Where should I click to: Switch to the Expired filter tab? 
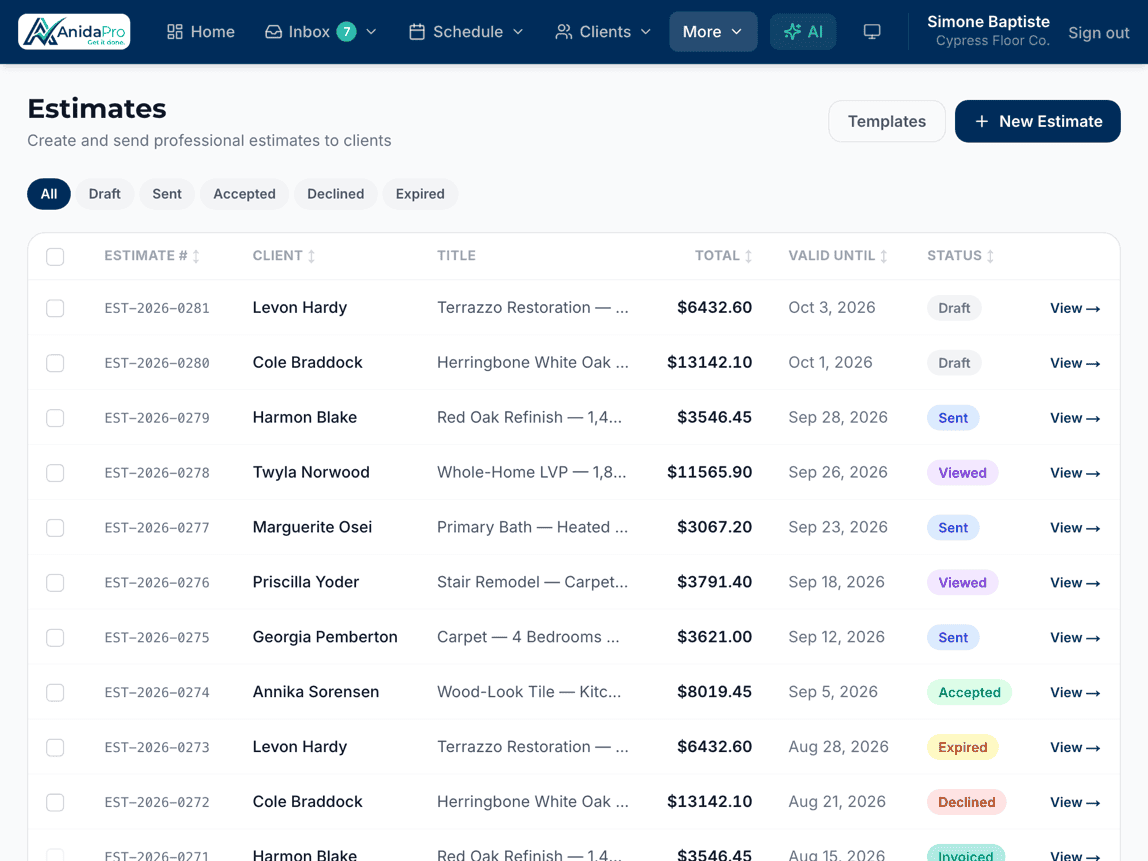420,194
